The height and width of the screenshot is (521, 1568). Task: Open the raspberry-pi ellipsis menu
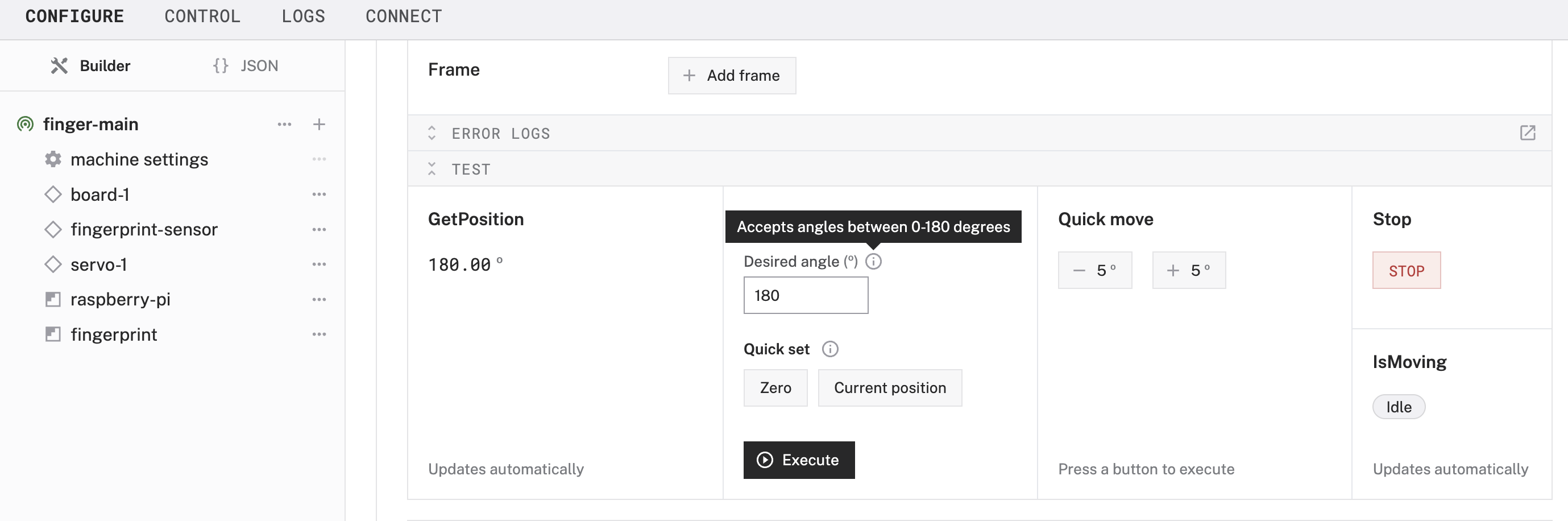click(319, 299)
